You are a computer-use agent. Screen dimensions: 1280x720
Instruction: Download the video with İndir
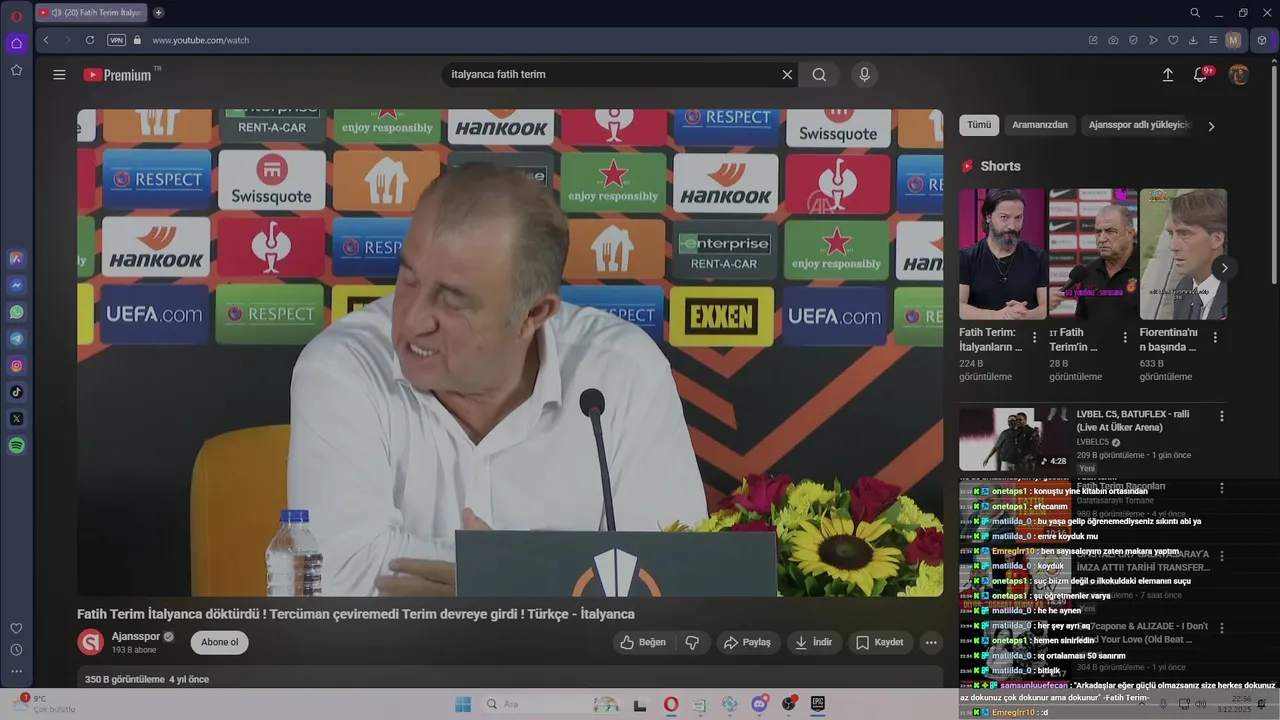point(814,642)
